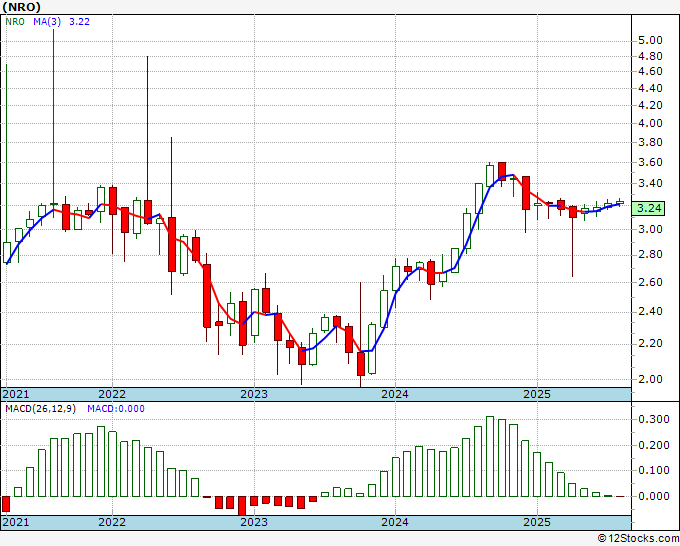This screenshot has width=680, height=546.
Task: Click the MA value 3.22
Action: (x=79, y=22)
